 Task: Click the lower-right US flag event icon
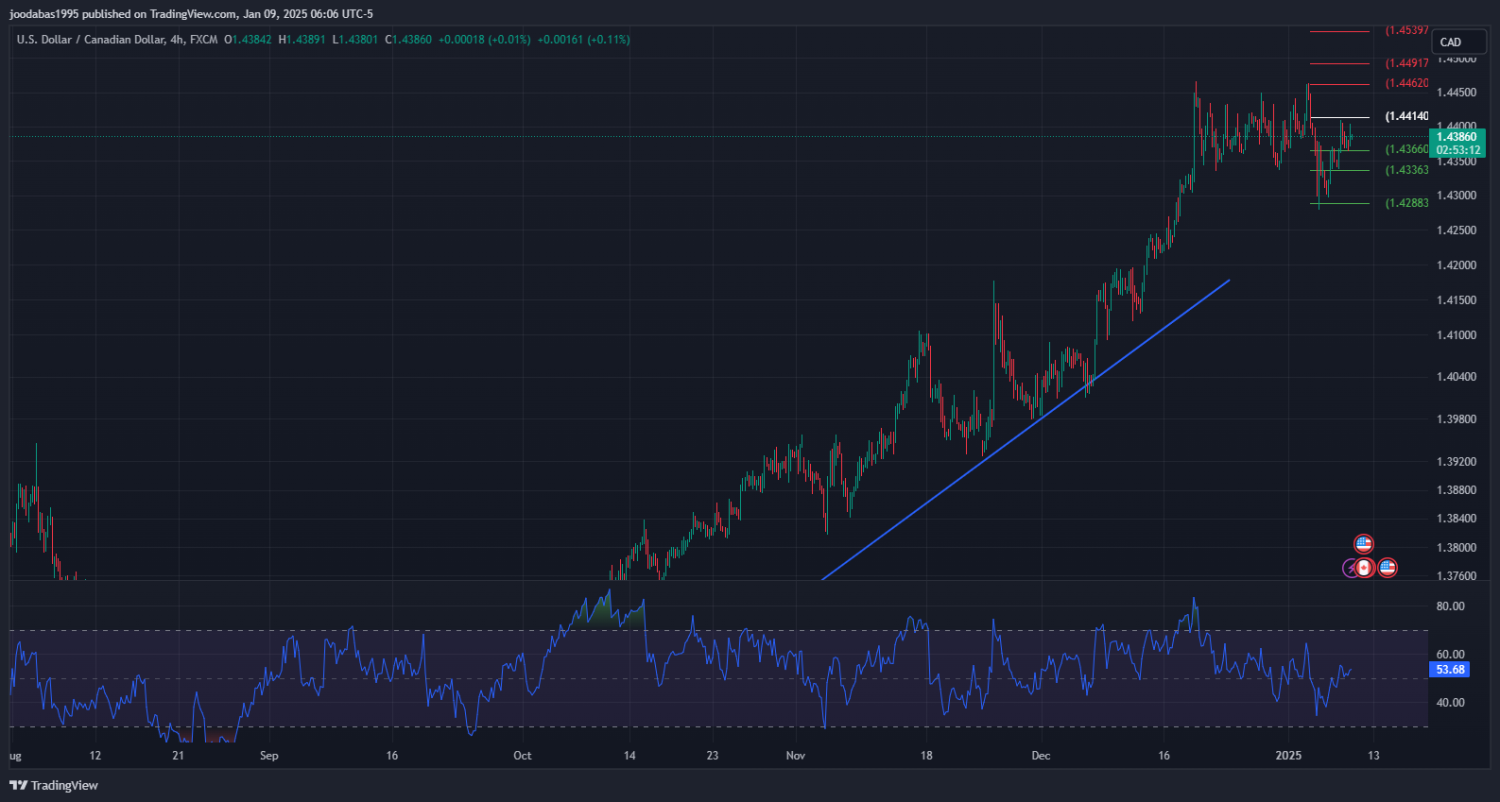[1387, 568]
